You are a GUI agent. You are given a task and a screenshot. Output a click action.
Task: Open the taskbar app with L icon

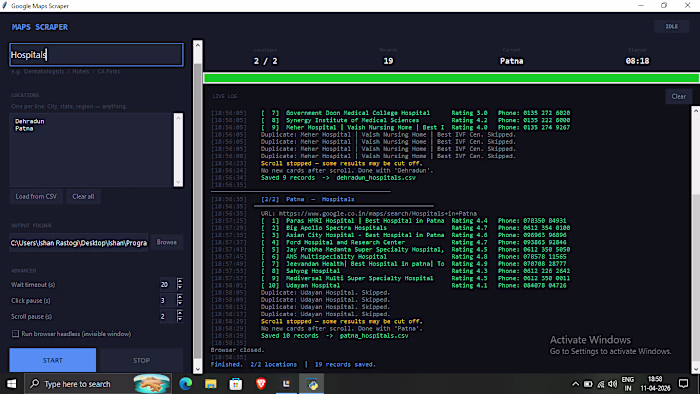286,384
